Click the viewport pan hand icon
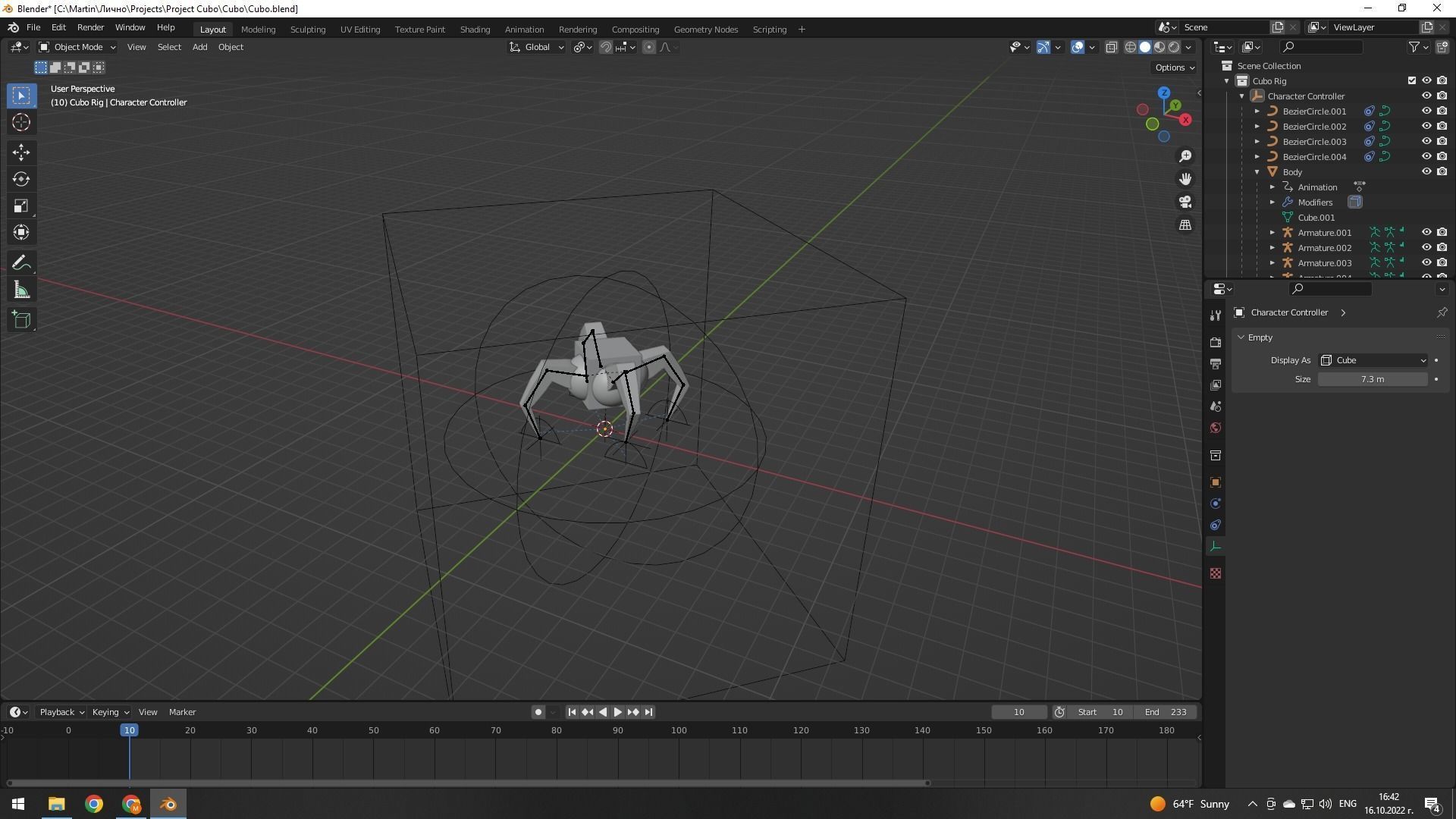This screenshot has height=819, width=1456. coord(1185,179)
